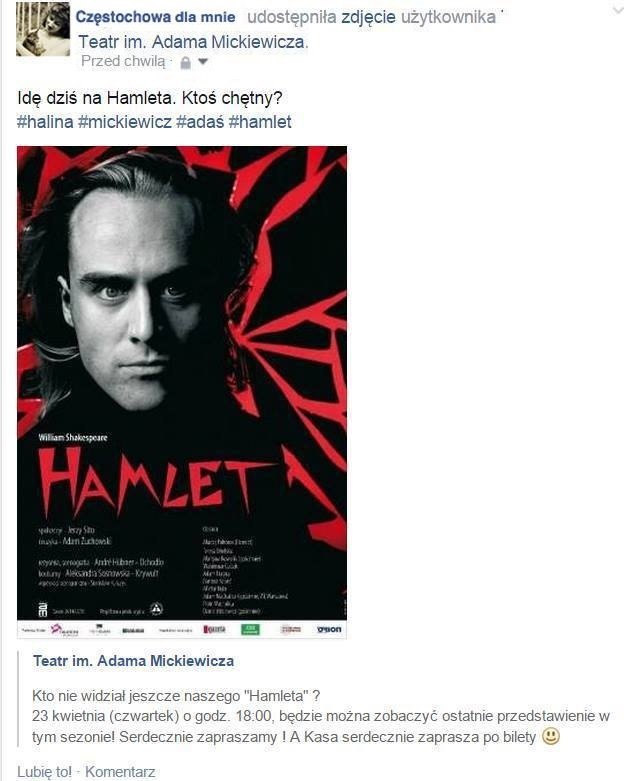Open Teatr im. Adama Mickiewicza below poster

133,661
